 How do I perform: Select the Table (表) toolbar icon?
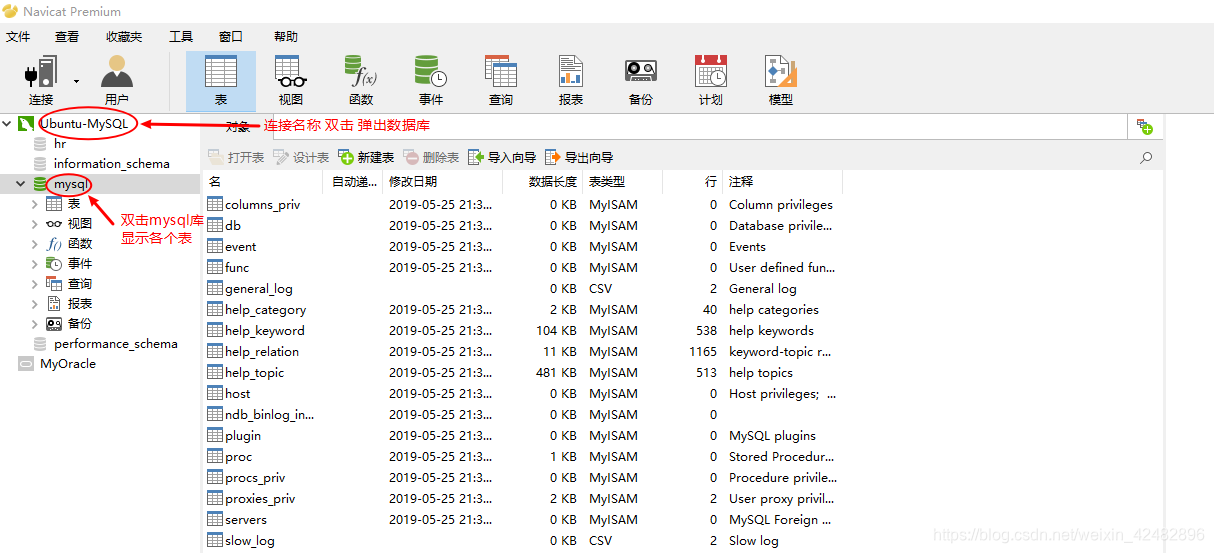[221, 82]
